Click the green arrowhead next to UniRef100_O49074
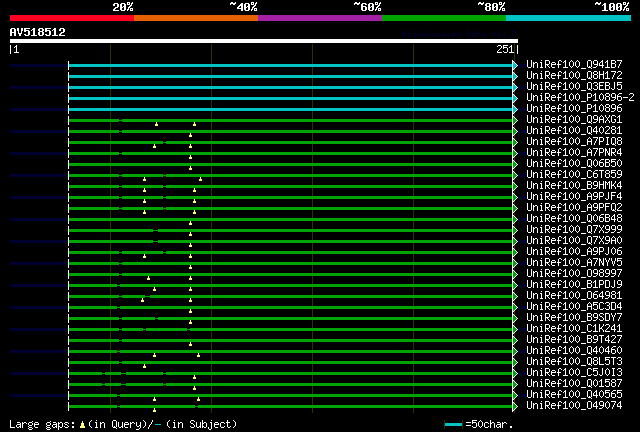Viewport: 640px width, 432px height. pyautogui.click(x=515, y=407)
